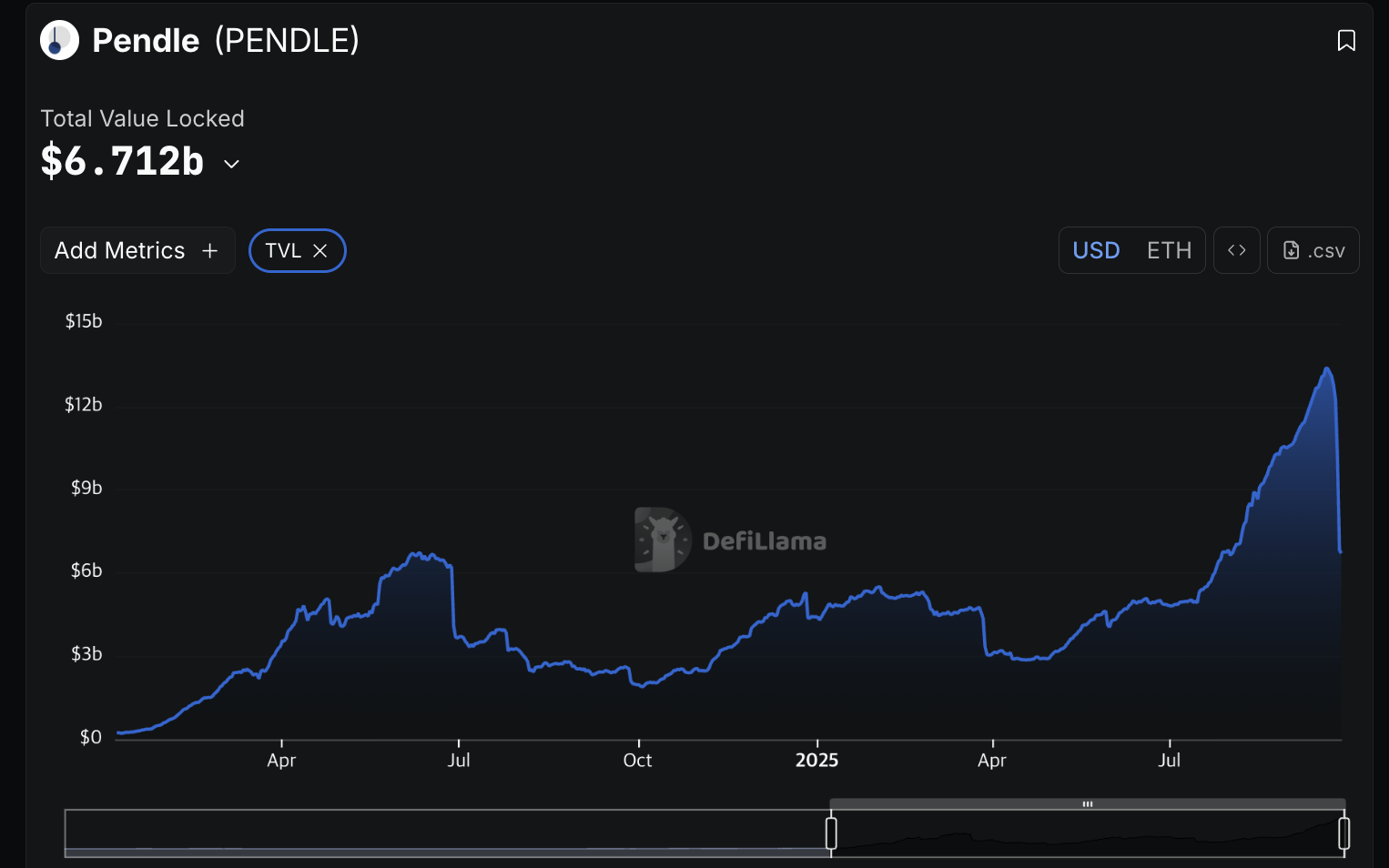Click the Oct x-axis label
The image size is (1389, 868).
click(637, 761)
